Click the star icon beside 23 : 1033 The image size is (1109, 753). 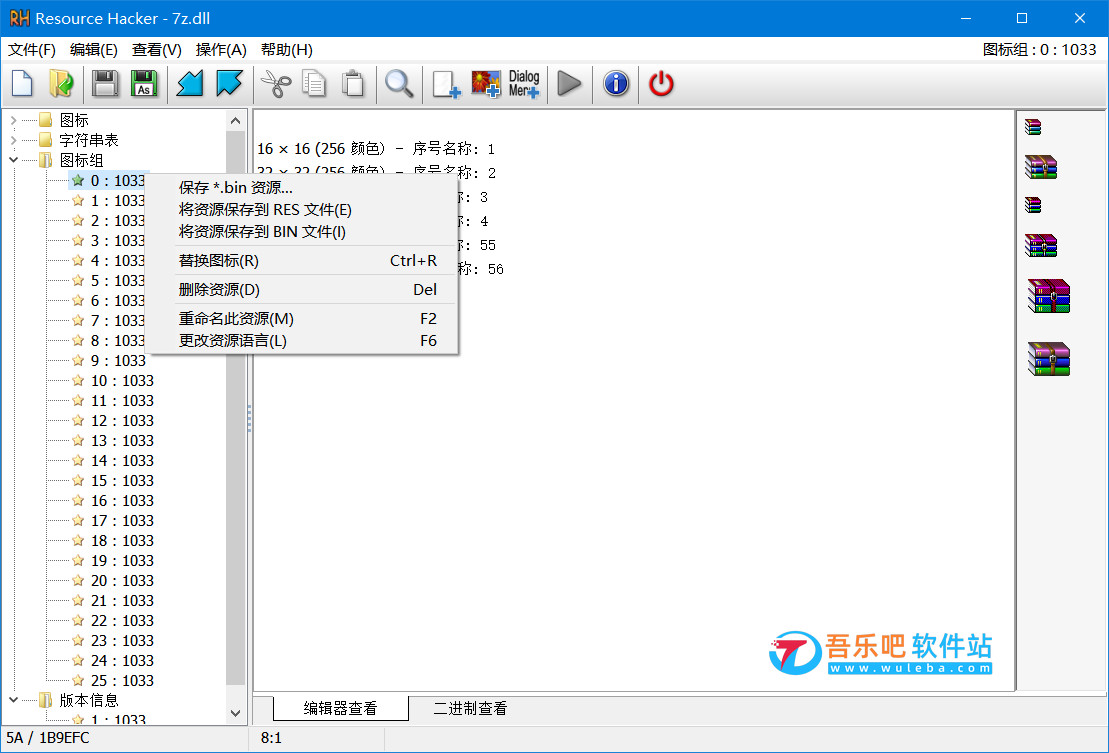click(78, 640)
